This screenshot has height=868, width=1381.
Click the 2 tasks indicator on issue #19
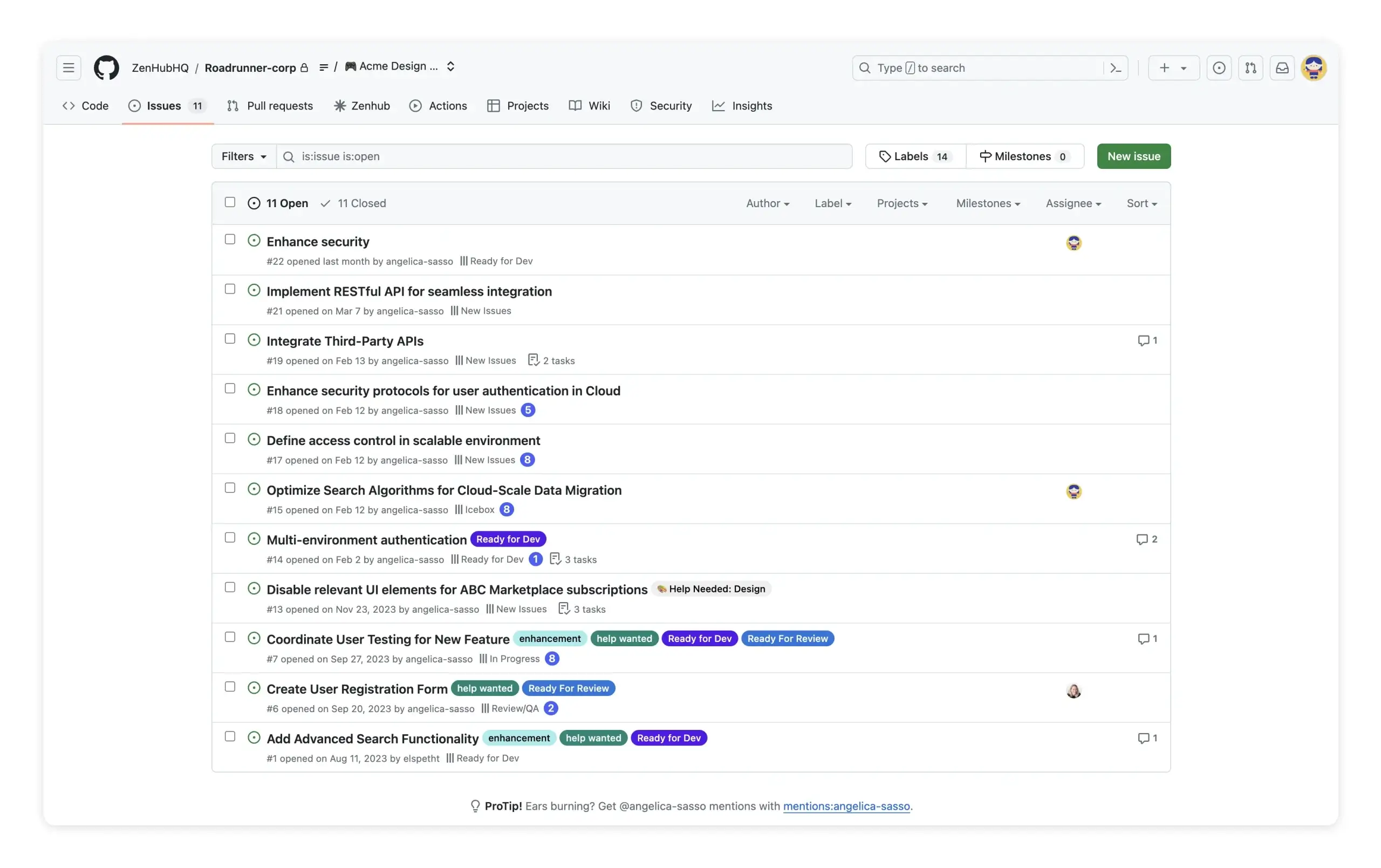pyautogui.click(x=551, y=360)
